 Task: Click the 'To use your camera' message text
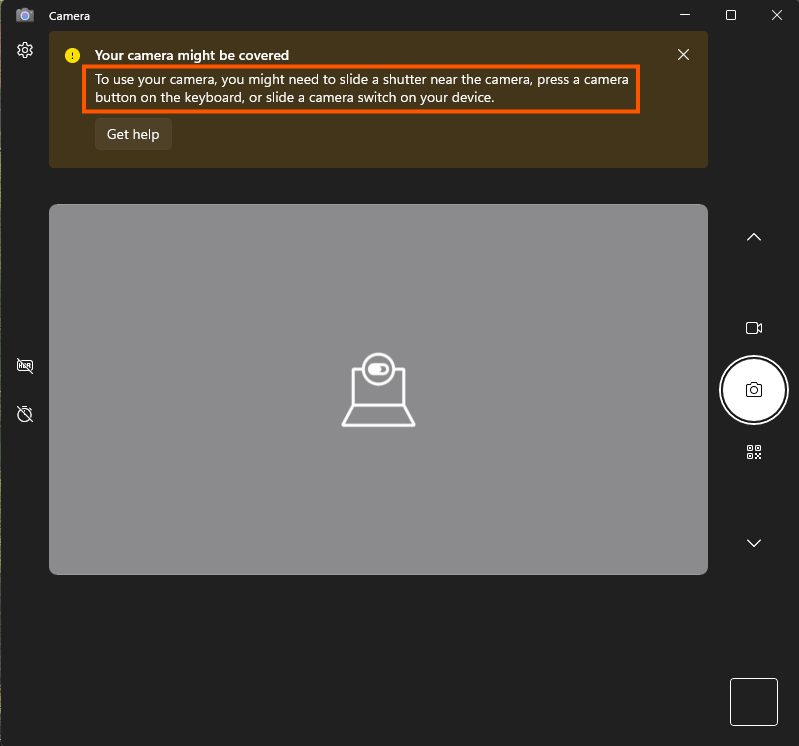(x=361, y=88)
